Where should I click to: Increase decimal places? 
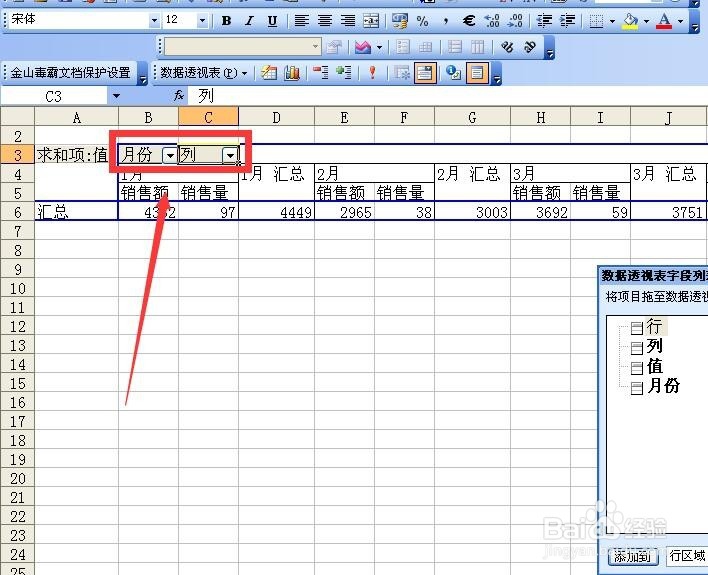click(x=492, y=21)
